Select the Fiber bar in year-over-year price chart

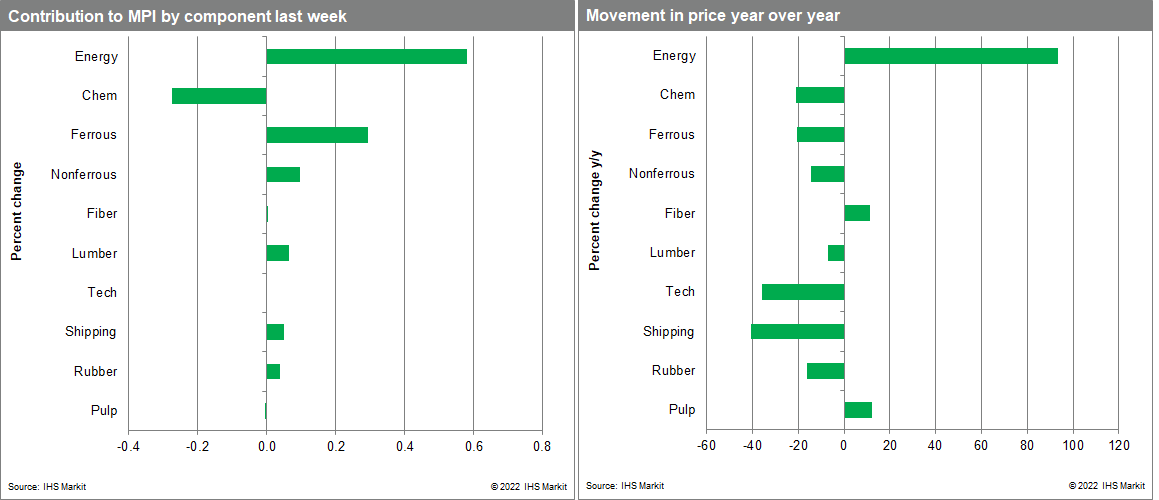click(857, 213)
